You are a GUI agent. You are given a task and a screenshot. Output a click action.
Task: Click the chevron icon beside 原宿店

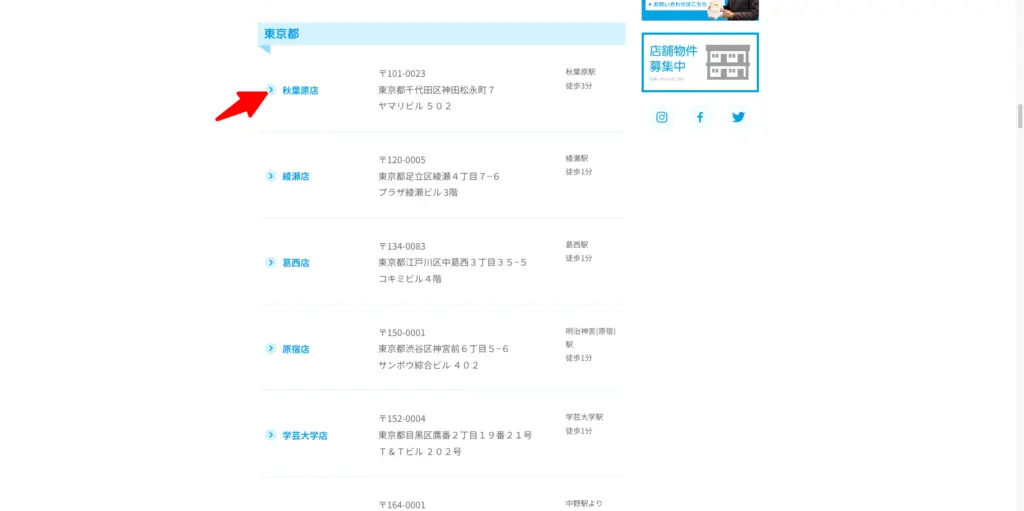(x=270, y=348)
